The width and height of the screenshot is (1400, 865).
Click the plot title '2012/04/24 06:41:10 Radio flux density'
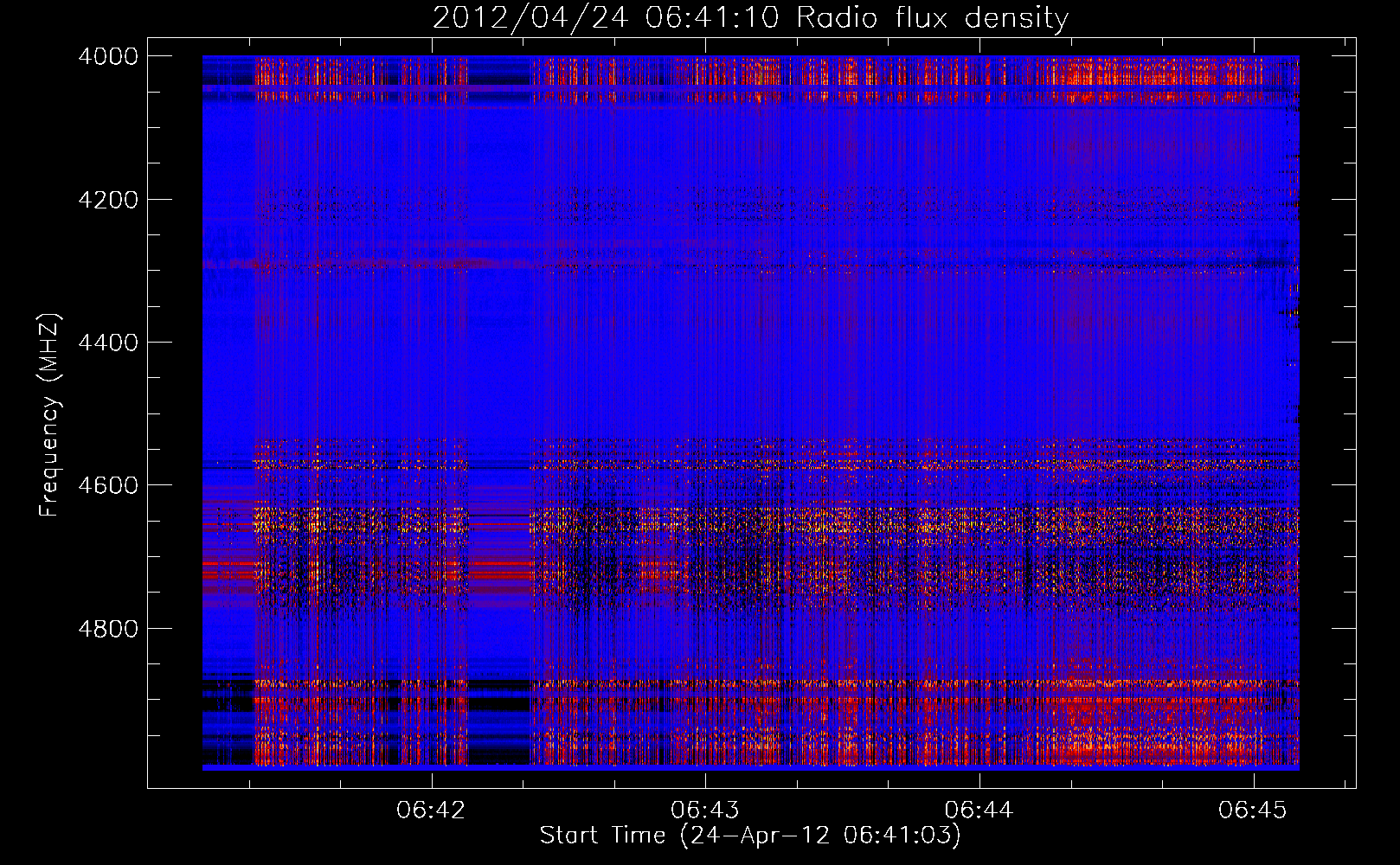point(750,17)
